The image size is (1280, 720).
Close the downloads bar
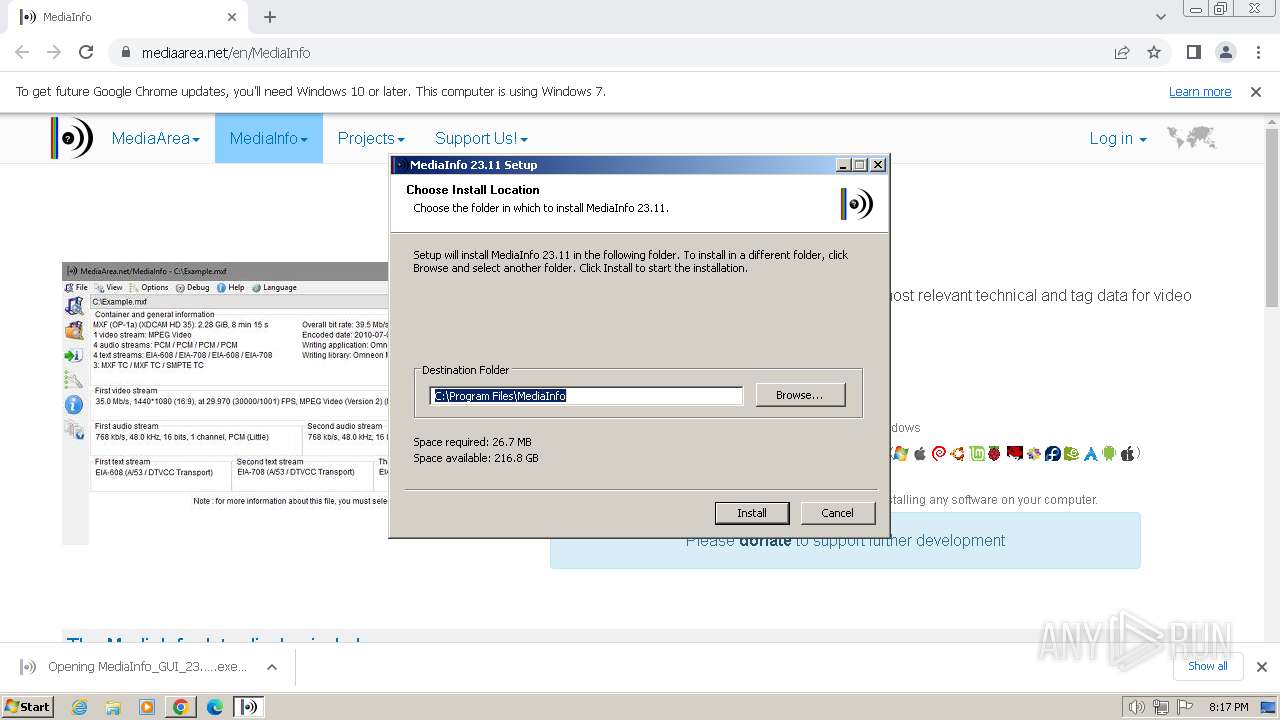click(1261, 667)
